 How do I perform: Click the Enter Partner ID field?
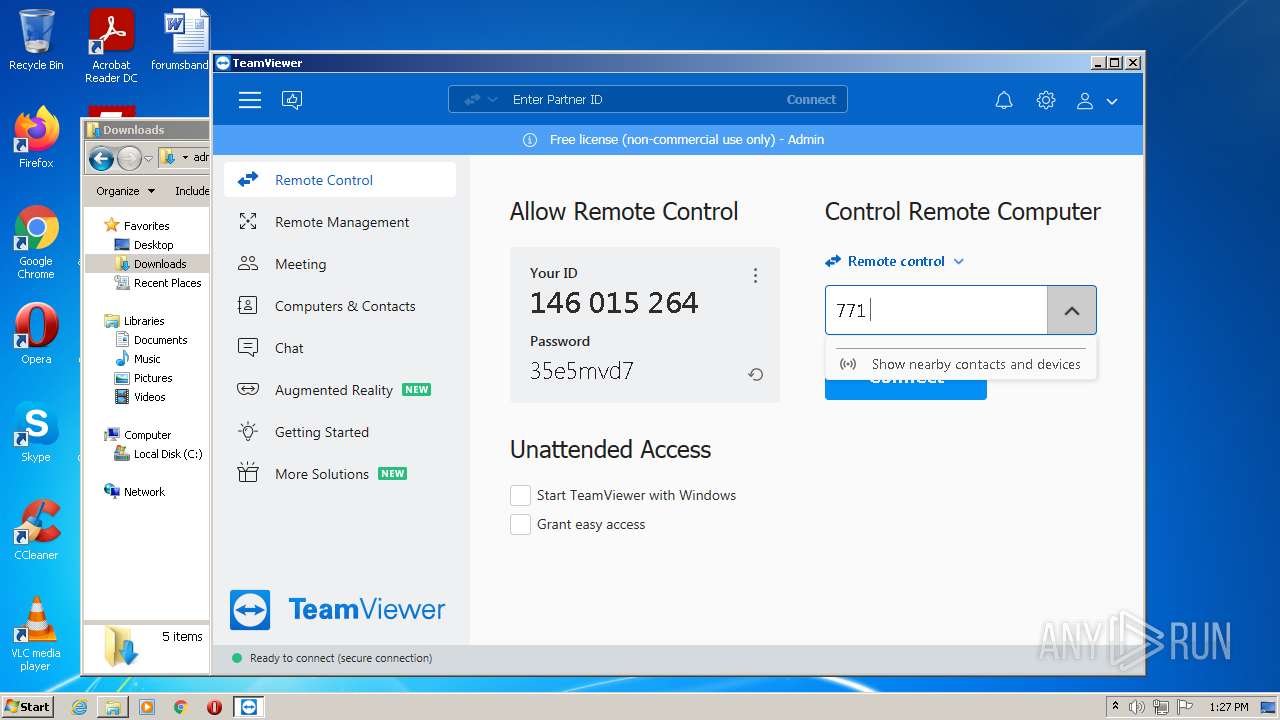(x=640, y=99)
